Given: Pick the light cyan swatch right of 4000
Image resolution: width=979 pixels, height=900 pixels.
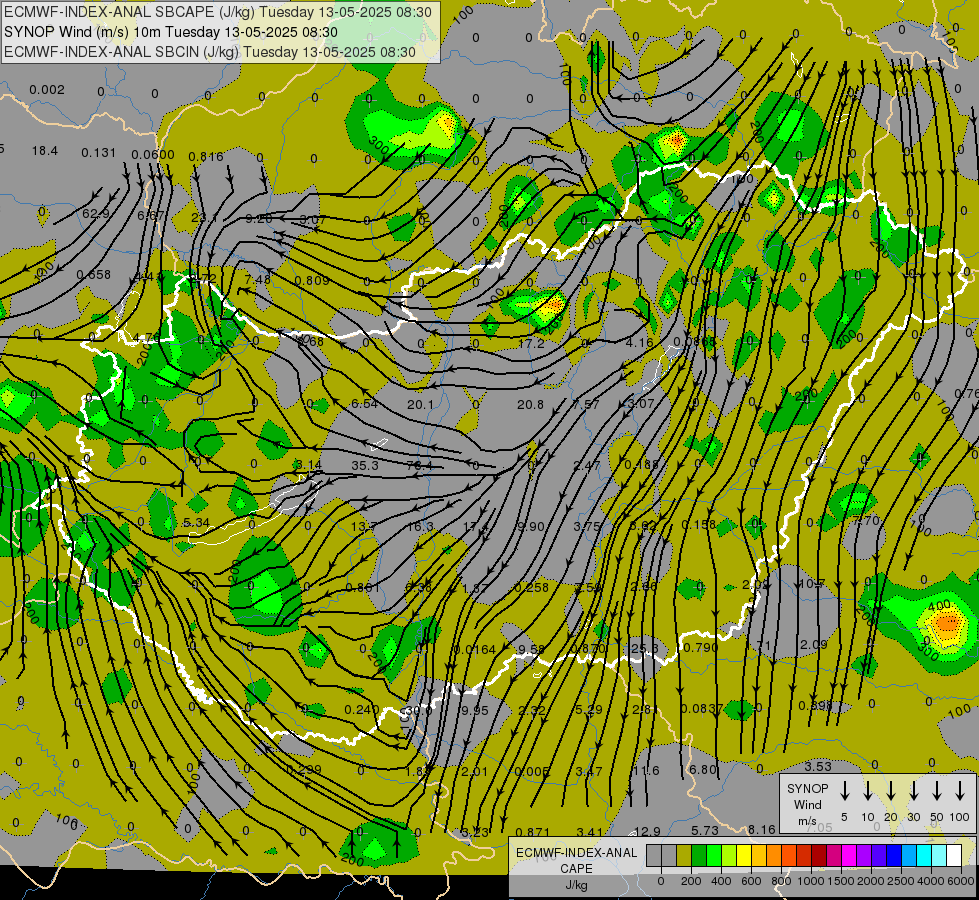Looking at the screenshot, I should [x=939, y=856].
